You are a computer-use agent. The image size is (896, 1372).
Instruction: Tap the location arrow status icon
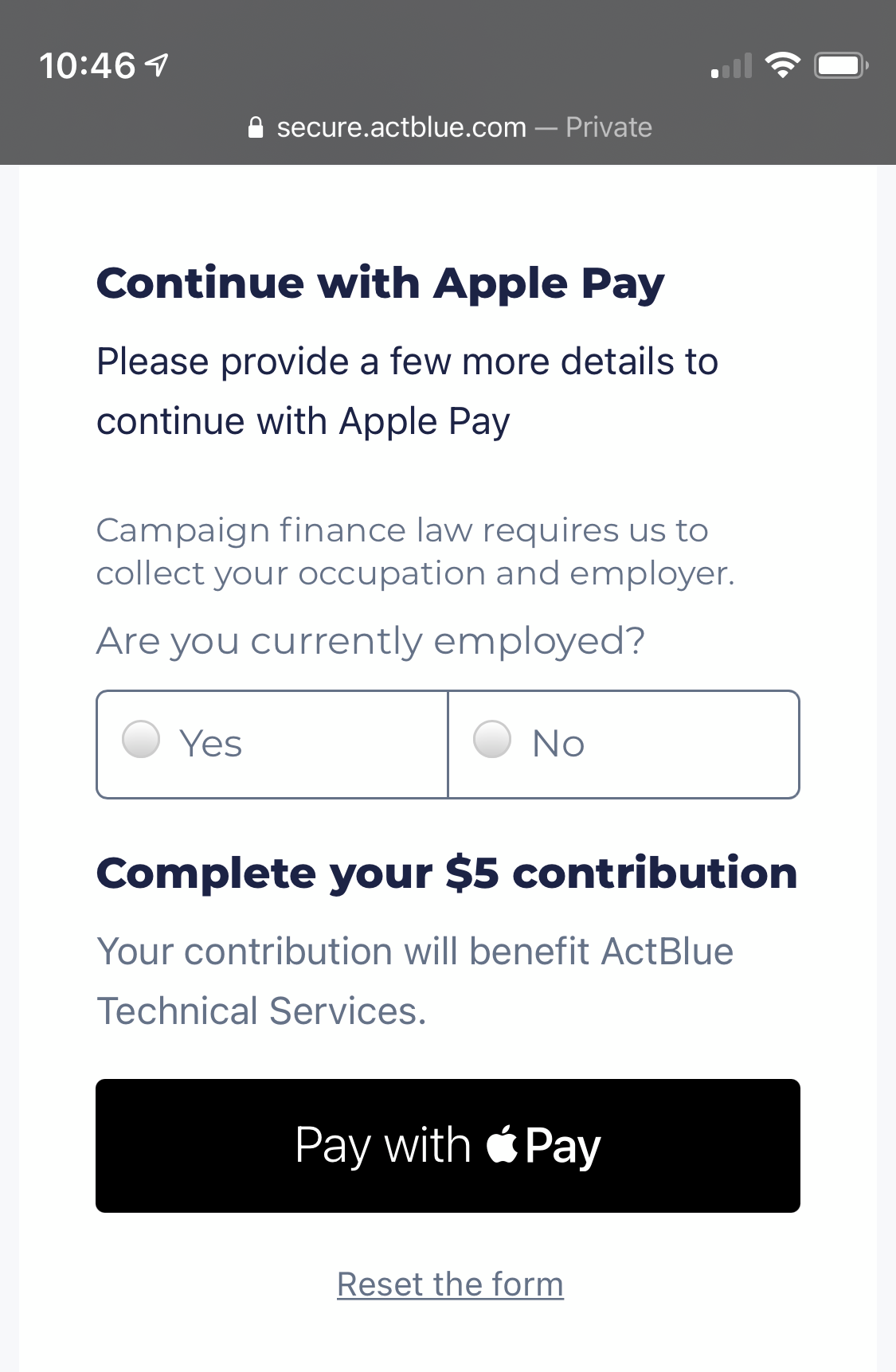[158, 65]
